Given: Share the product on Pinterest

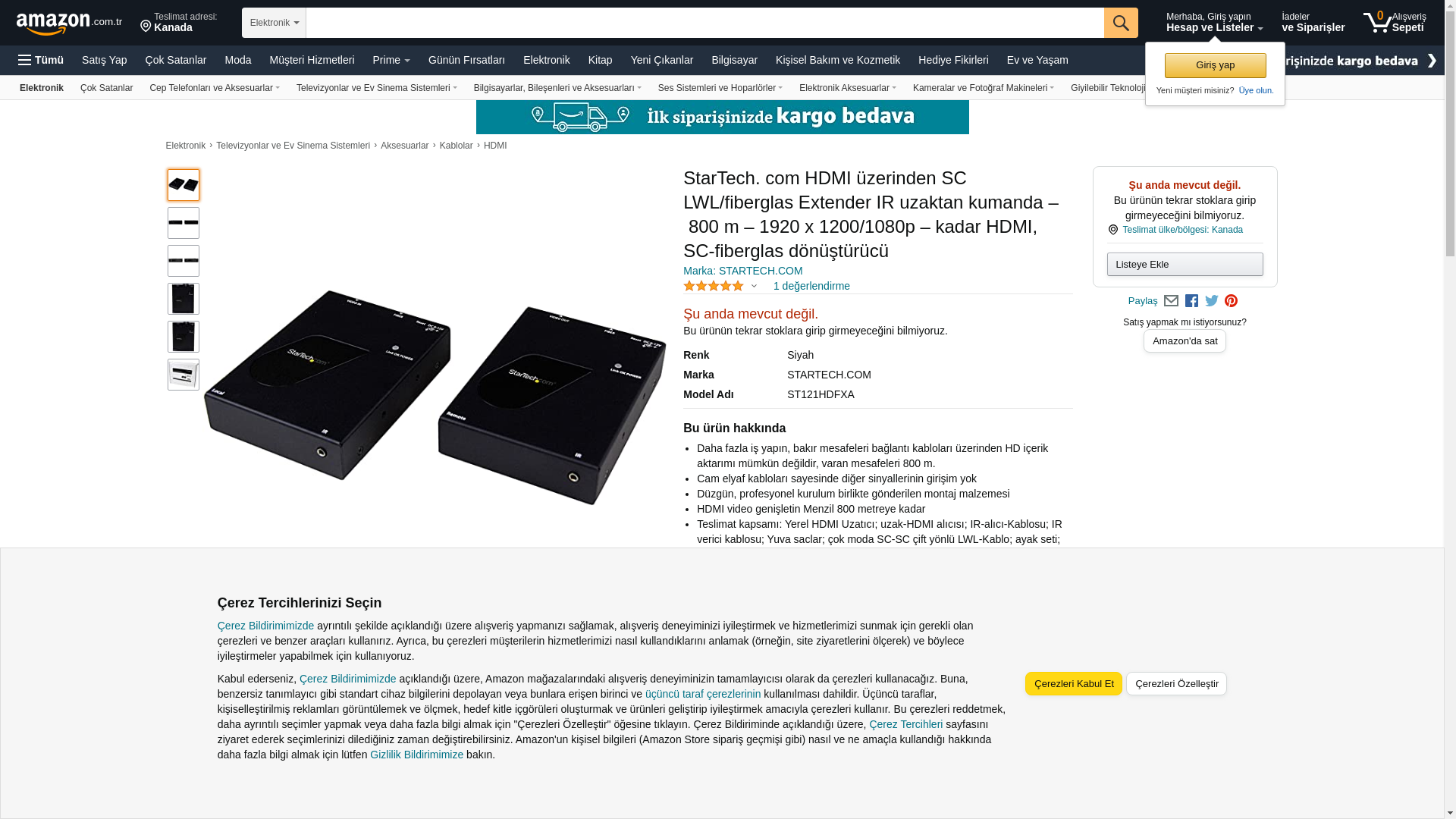Looking at the screenshot, I should (x=1231, y=301).
